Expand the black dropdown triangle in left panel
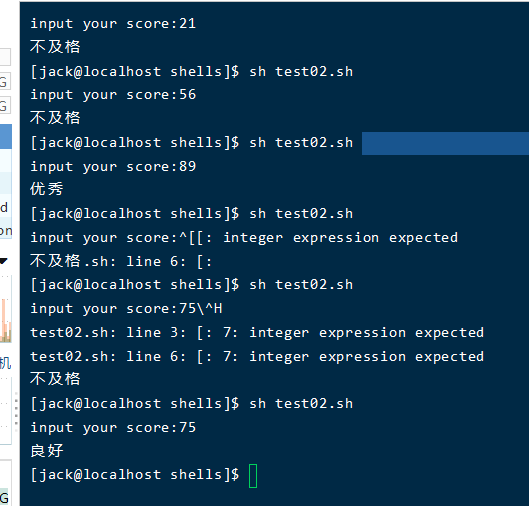Image resolution: width=529 pixels, height=506 pixels. coord(3,261)
